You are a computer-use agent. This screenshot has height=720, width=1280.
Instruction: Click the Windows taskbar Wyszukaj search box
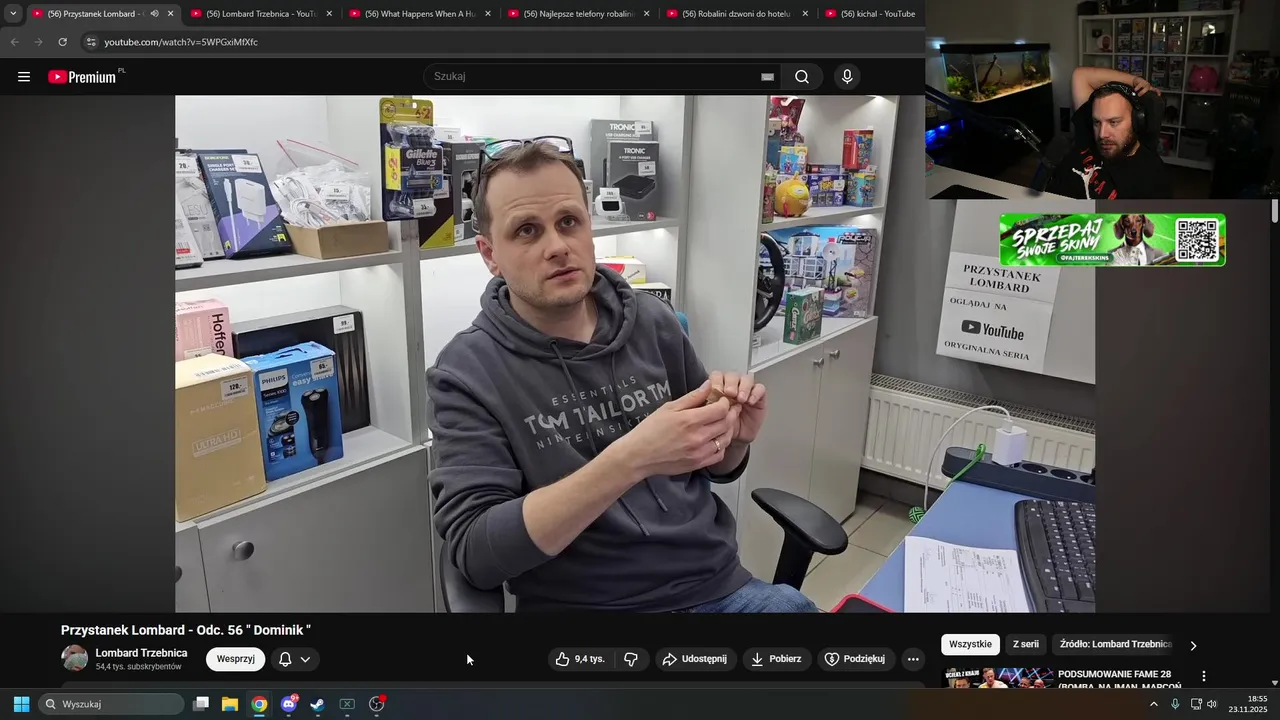(111, 704)
